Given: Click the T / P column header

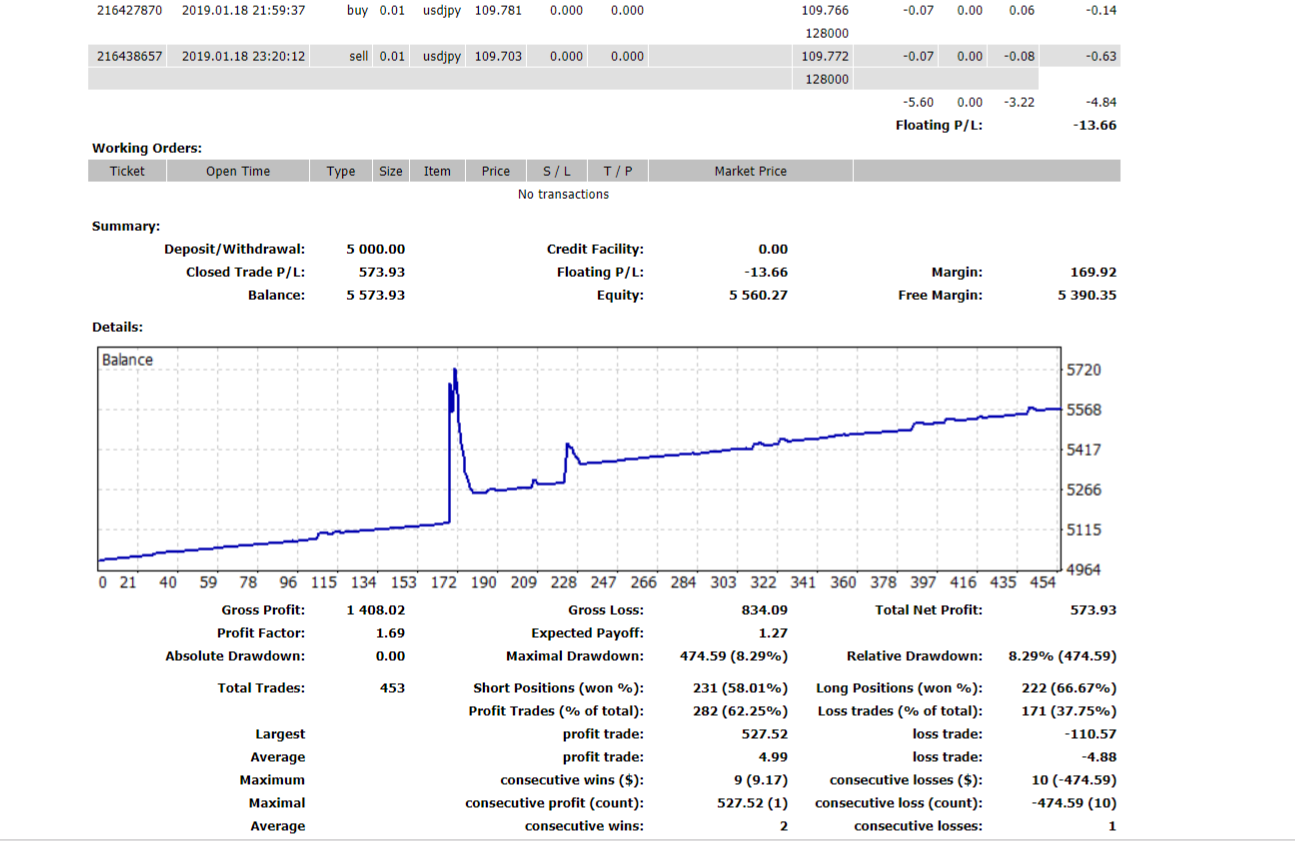Looking at the screenshot, I should click(618, 171).
